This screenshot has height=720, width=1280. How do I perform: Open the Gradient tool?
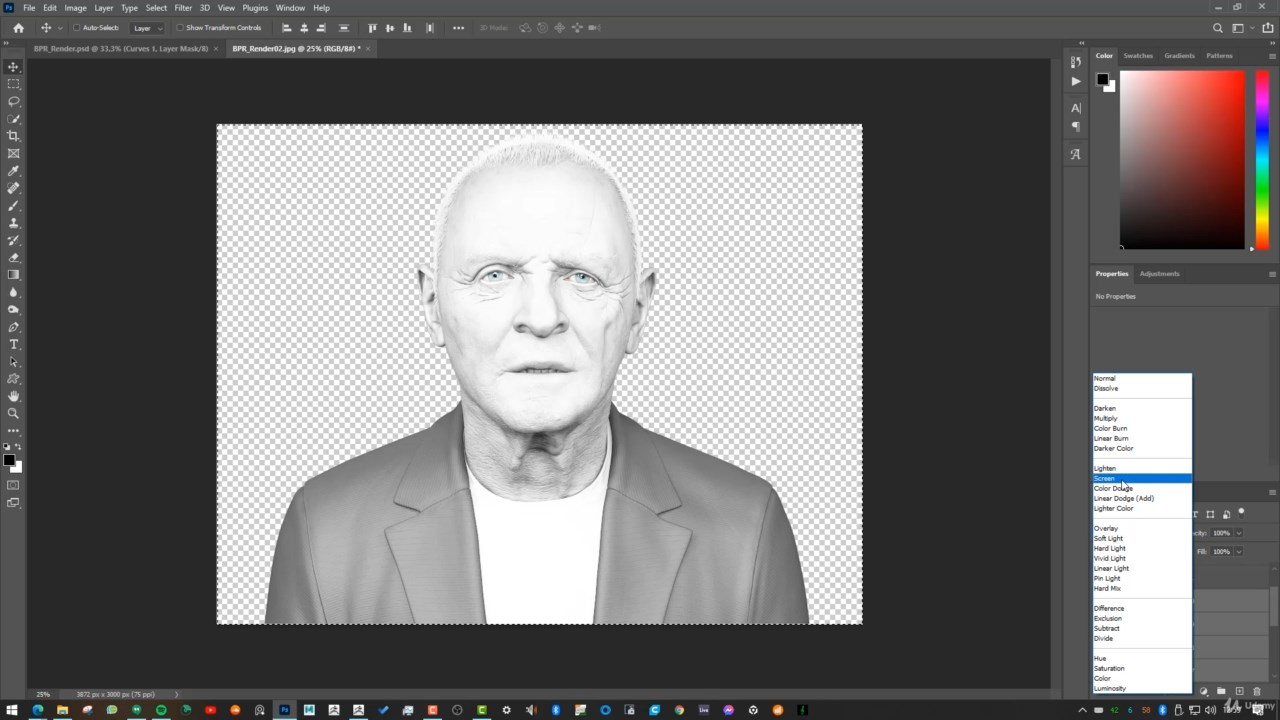tap(13, 275)
